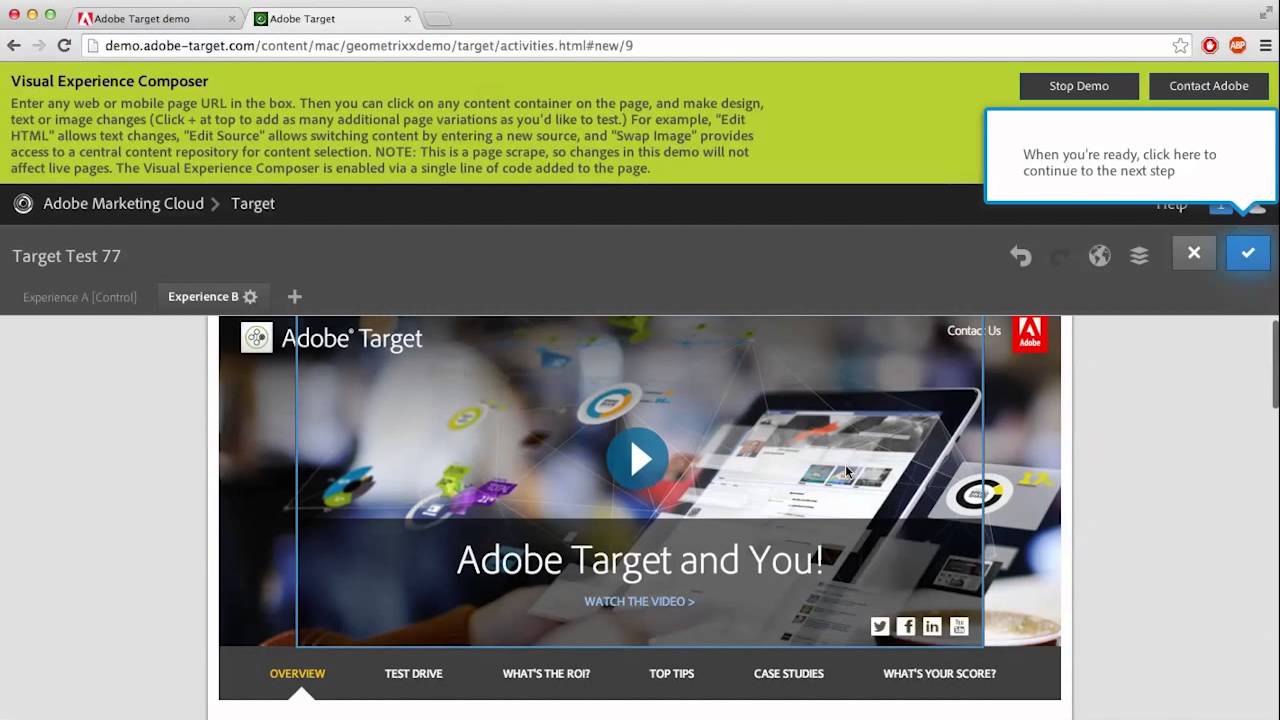1280x720 pixels.
Task: Click the redo arrow in Target toolbar
Action: [x=1060, y=256]
